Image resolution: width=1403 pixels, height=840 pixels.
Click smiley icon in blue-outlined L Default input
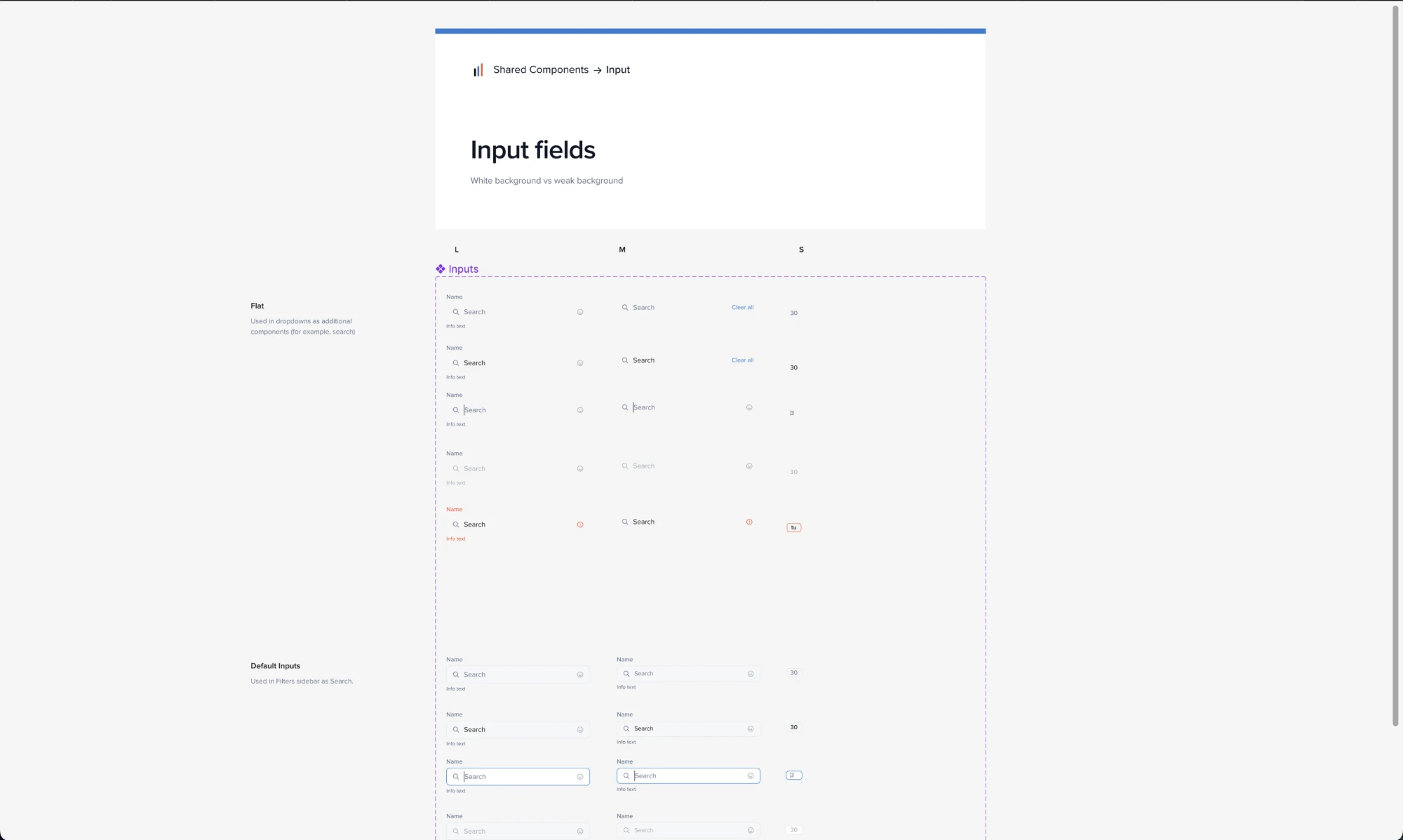coord(580,776)
